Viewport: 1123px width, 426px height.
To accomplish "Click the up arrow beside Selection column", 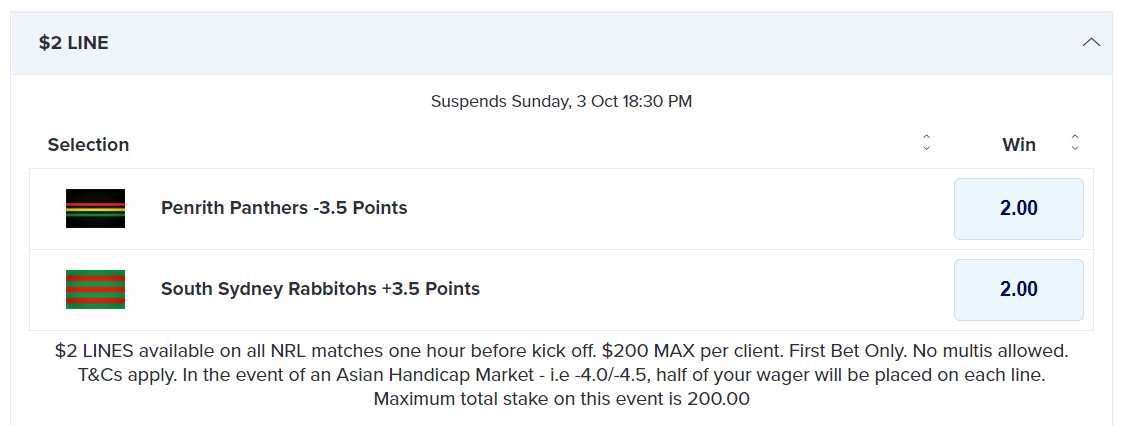I will click(926, 137).
